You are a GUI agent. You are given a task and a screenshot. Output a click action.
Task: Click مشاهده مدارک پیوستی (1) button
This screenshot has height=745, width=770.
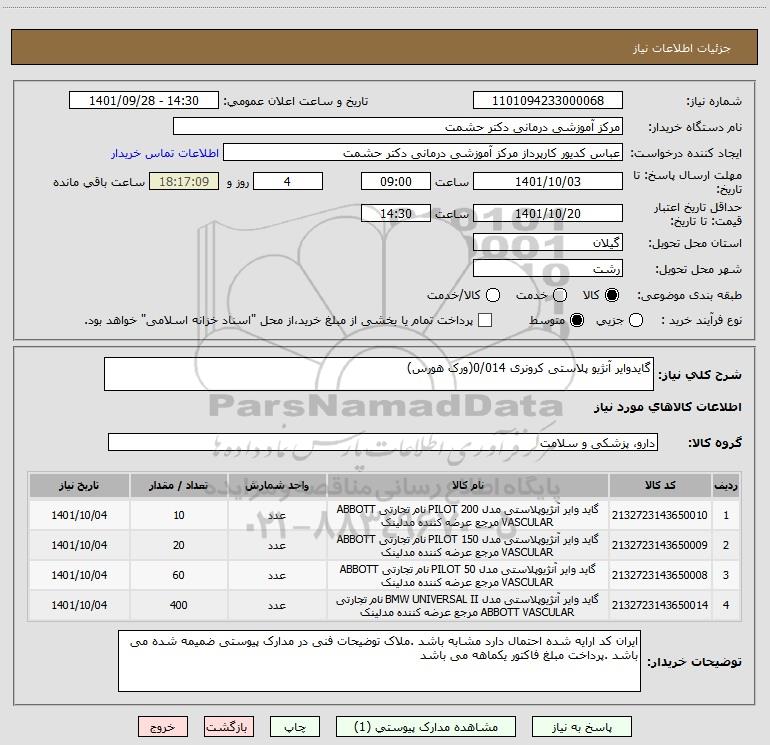(426, 727)
